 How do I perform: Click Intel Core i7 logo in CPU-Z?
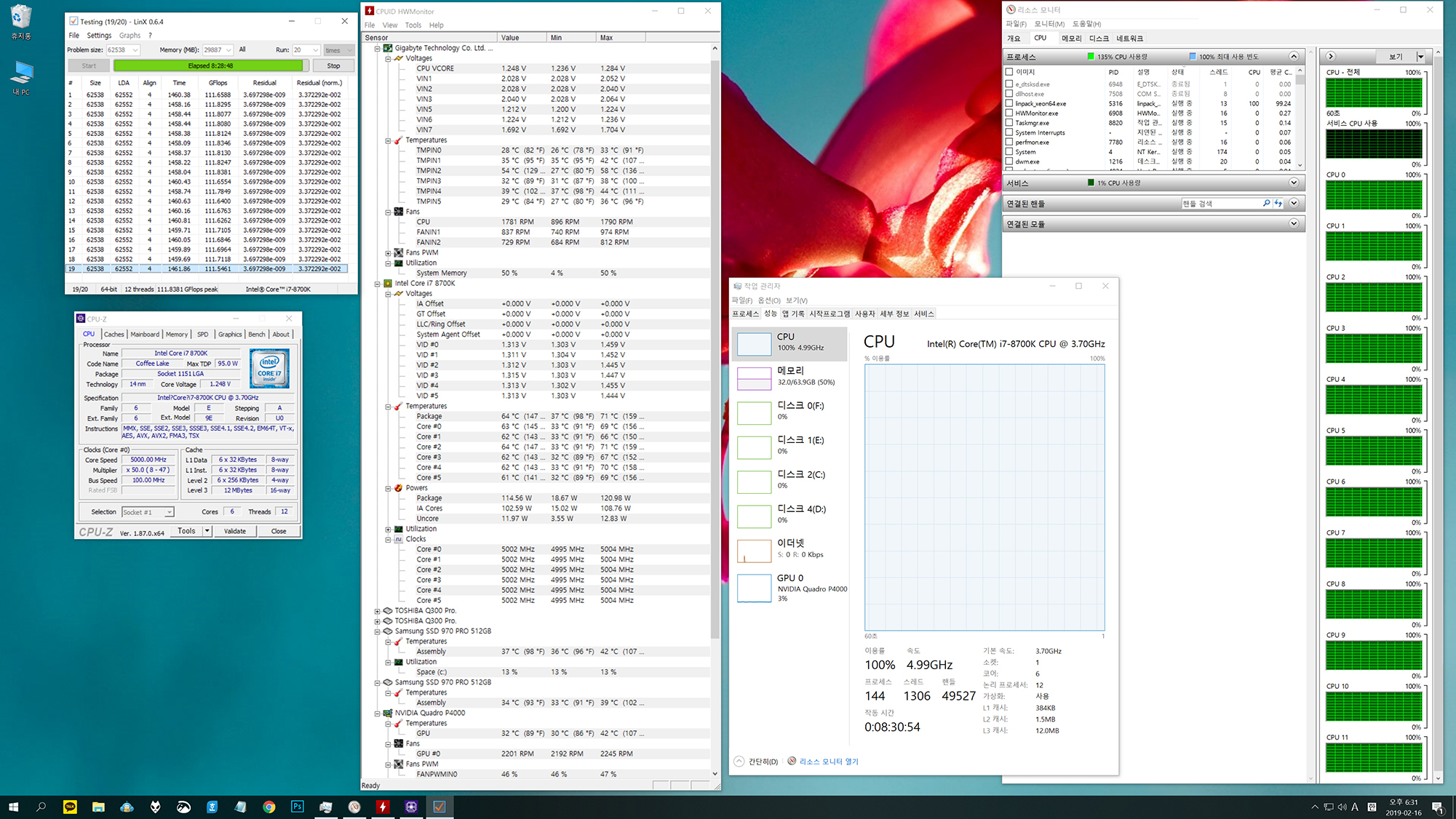point(269,368)
